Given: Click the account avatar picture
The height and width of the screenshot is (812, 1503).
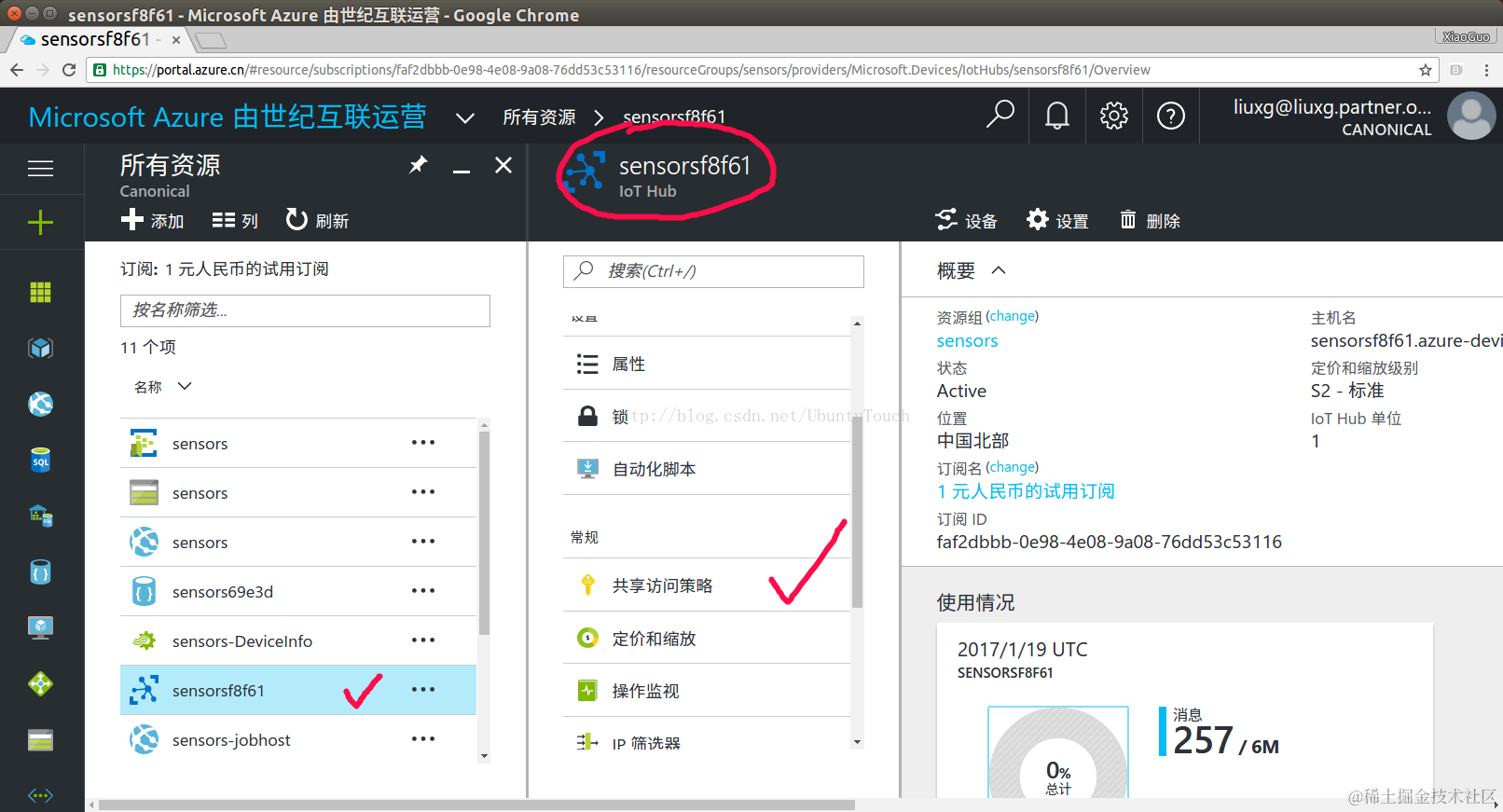Looking at the screenshot, I should 1470,116.
